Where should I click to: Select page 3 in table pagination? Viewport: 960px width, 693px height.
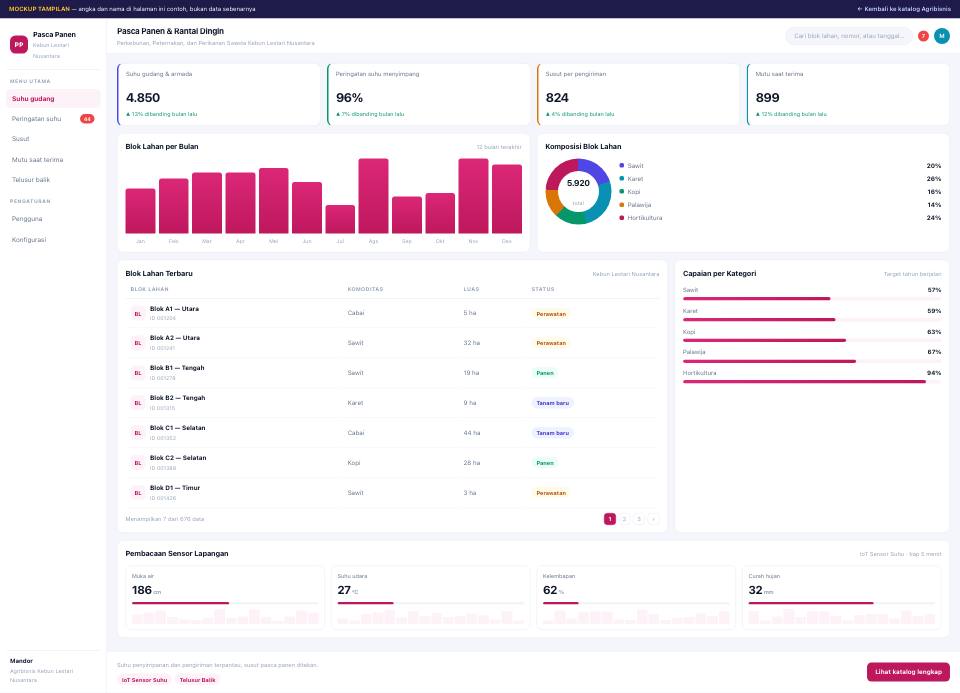coord(639,519)
